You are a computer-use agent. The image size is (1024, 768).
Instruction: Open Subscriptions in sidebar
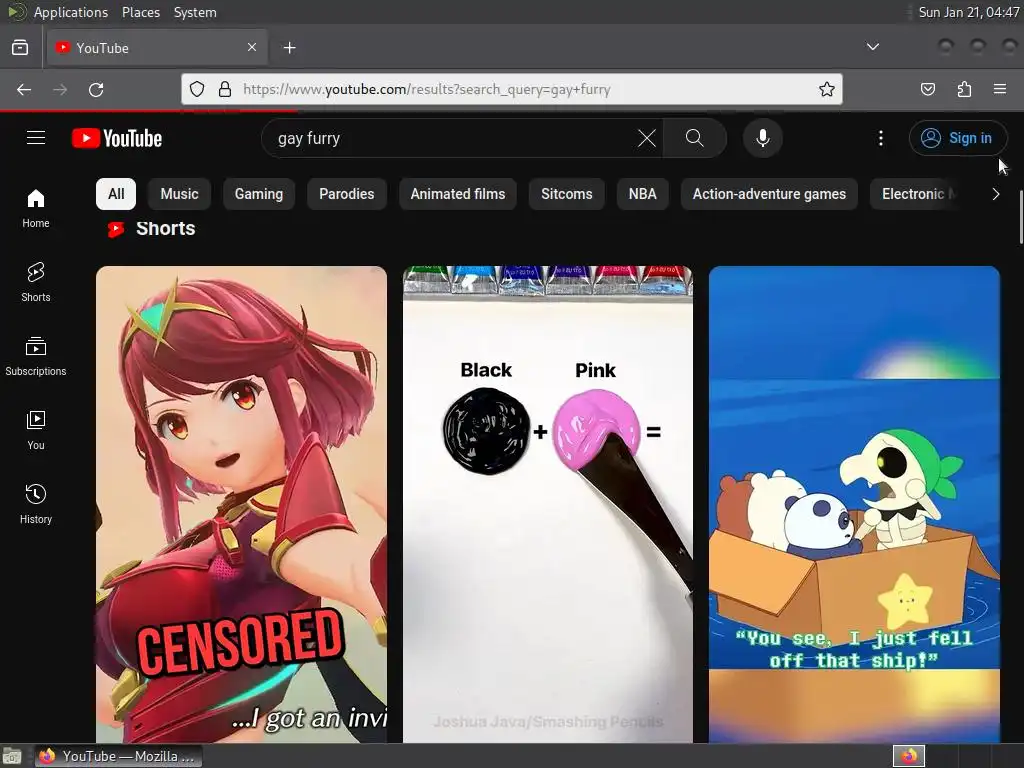click(36, 357)
